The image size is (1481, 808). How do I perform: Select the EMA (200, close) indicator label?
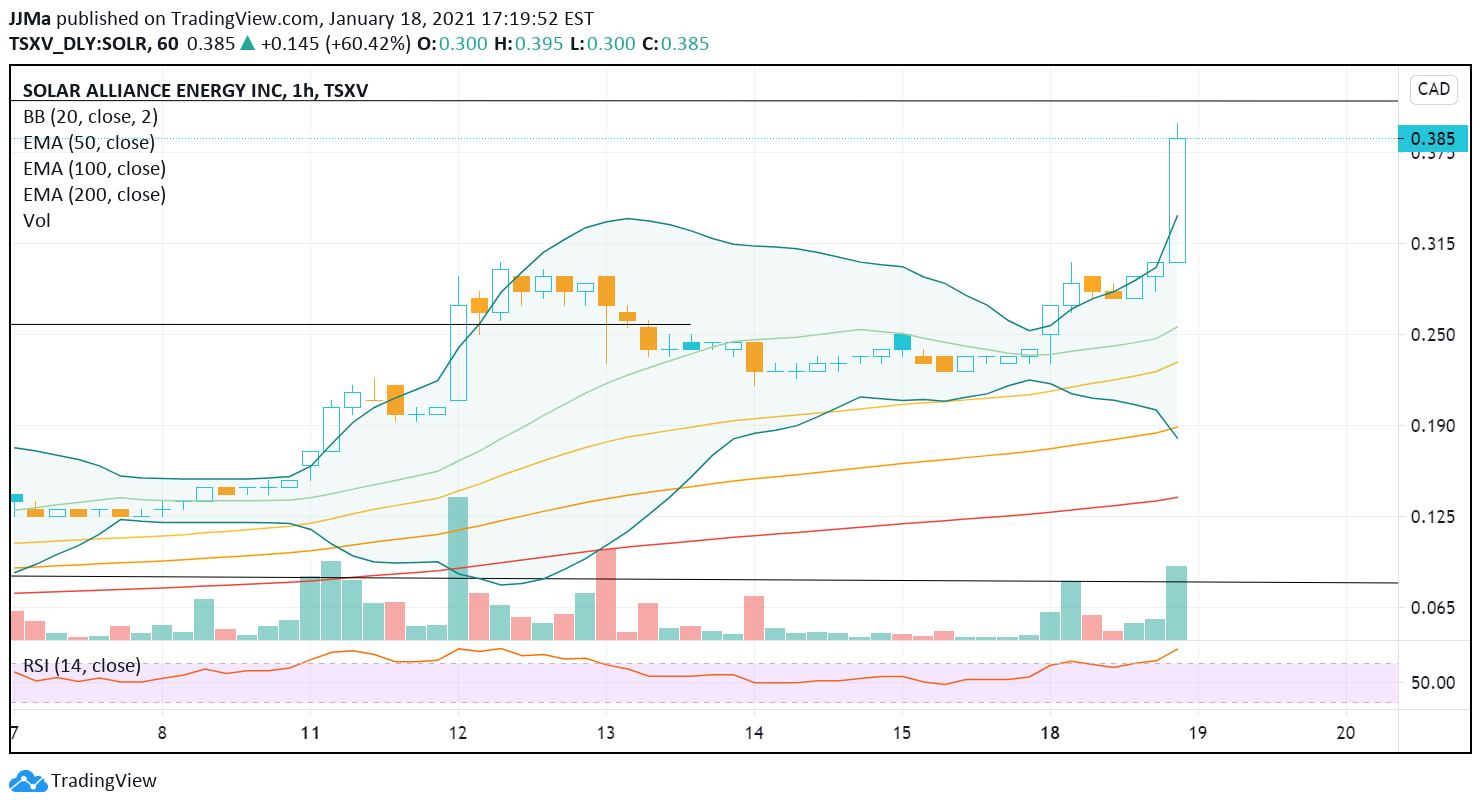pos(94,194)
